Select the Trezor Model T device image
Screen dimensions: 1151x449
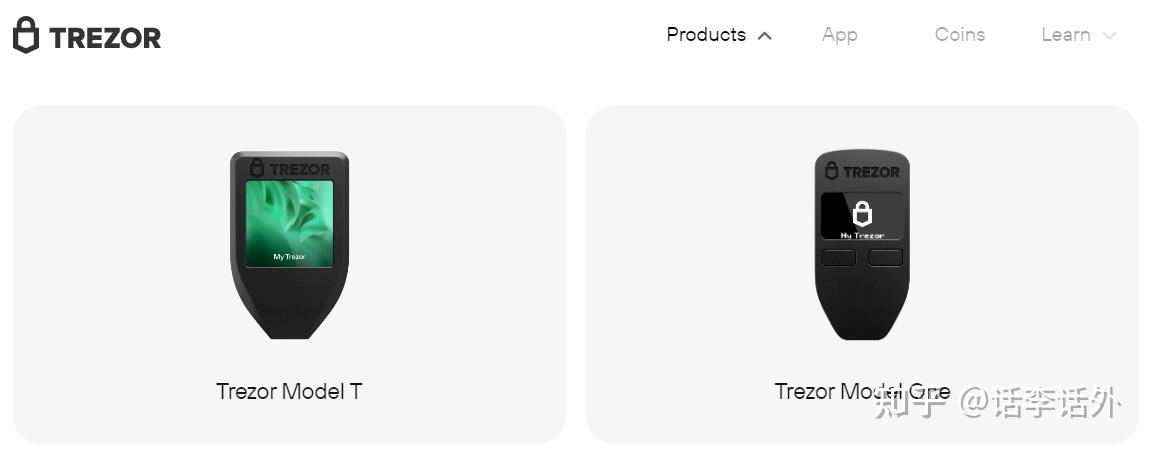tap(289, 245)
